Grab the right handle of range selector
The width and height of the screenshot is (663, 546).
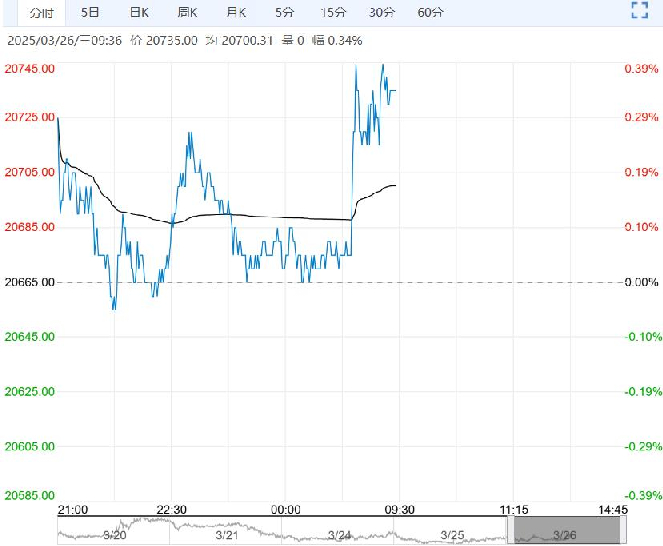click(623, 530)
